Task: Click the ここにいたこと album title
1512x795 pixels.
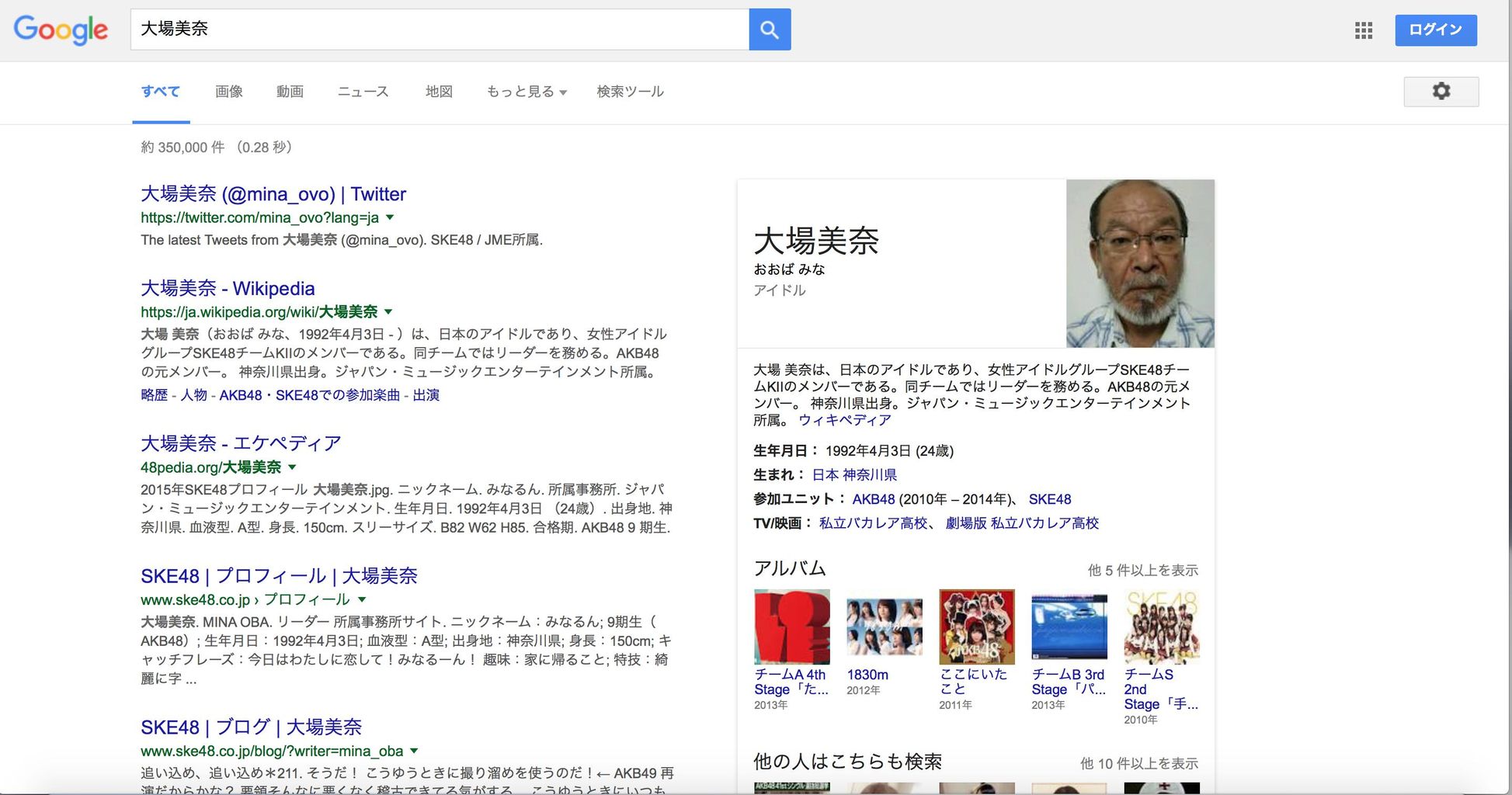Action: click(x=974, y=682)
